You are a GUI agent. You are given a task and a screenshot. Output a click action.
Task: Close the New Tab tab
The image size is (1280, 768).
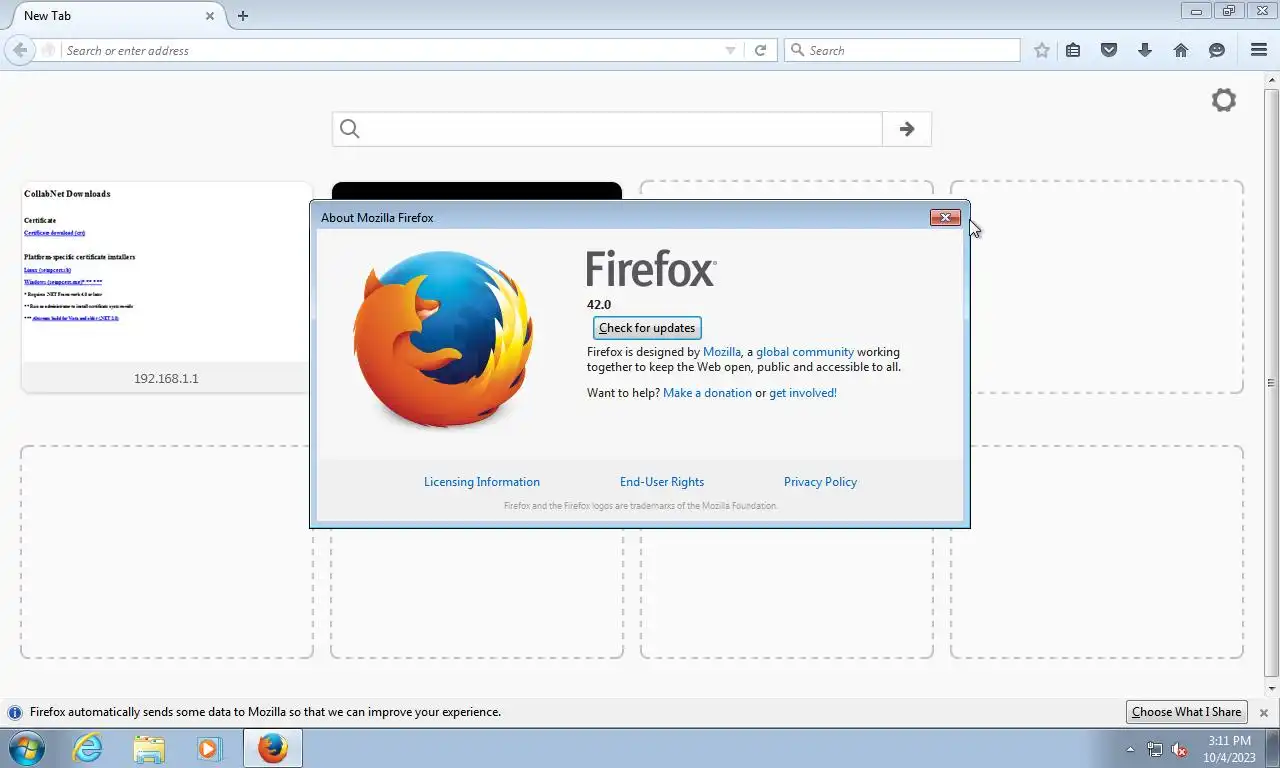210,15
